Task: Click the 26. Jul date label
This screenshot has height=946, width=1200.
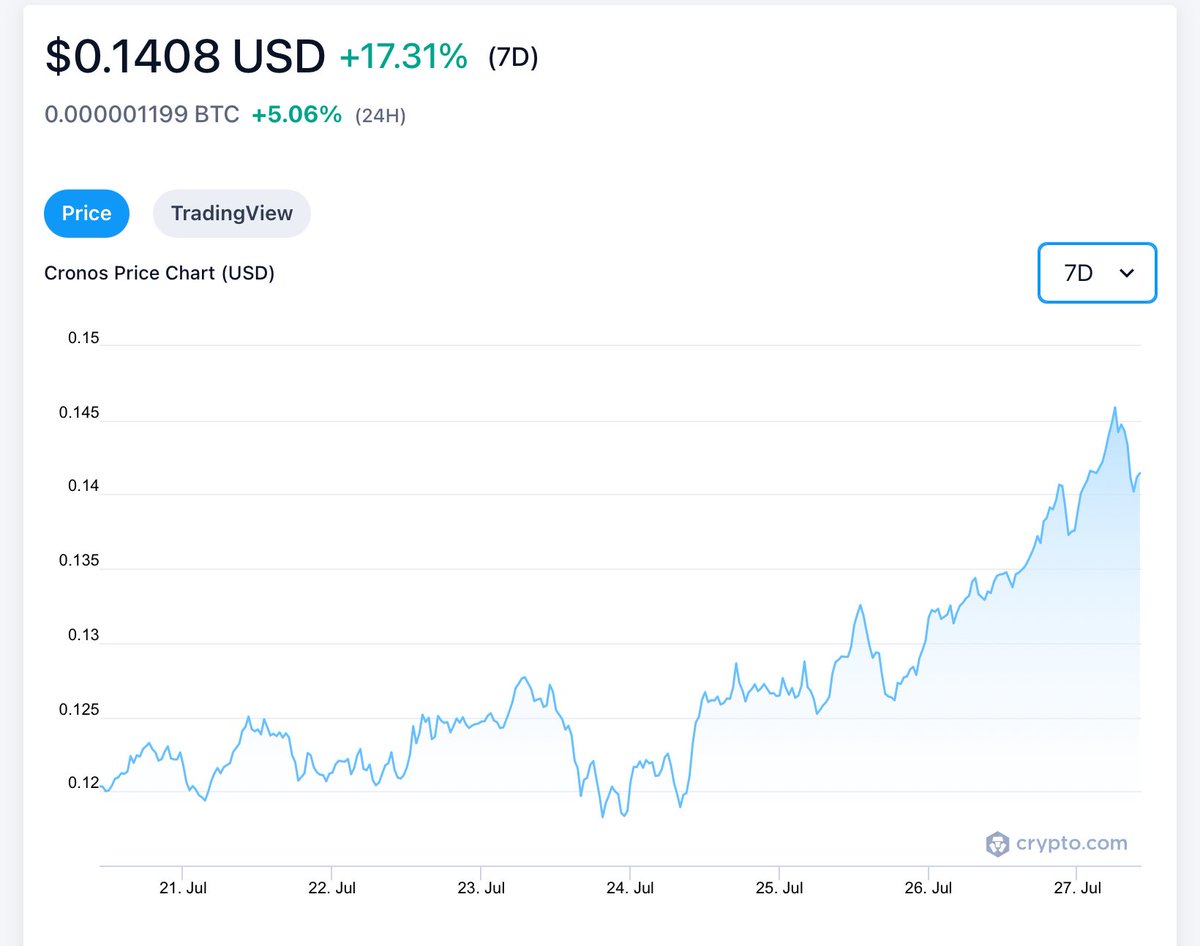Action: pyautogui.click(x=927, y=887)
